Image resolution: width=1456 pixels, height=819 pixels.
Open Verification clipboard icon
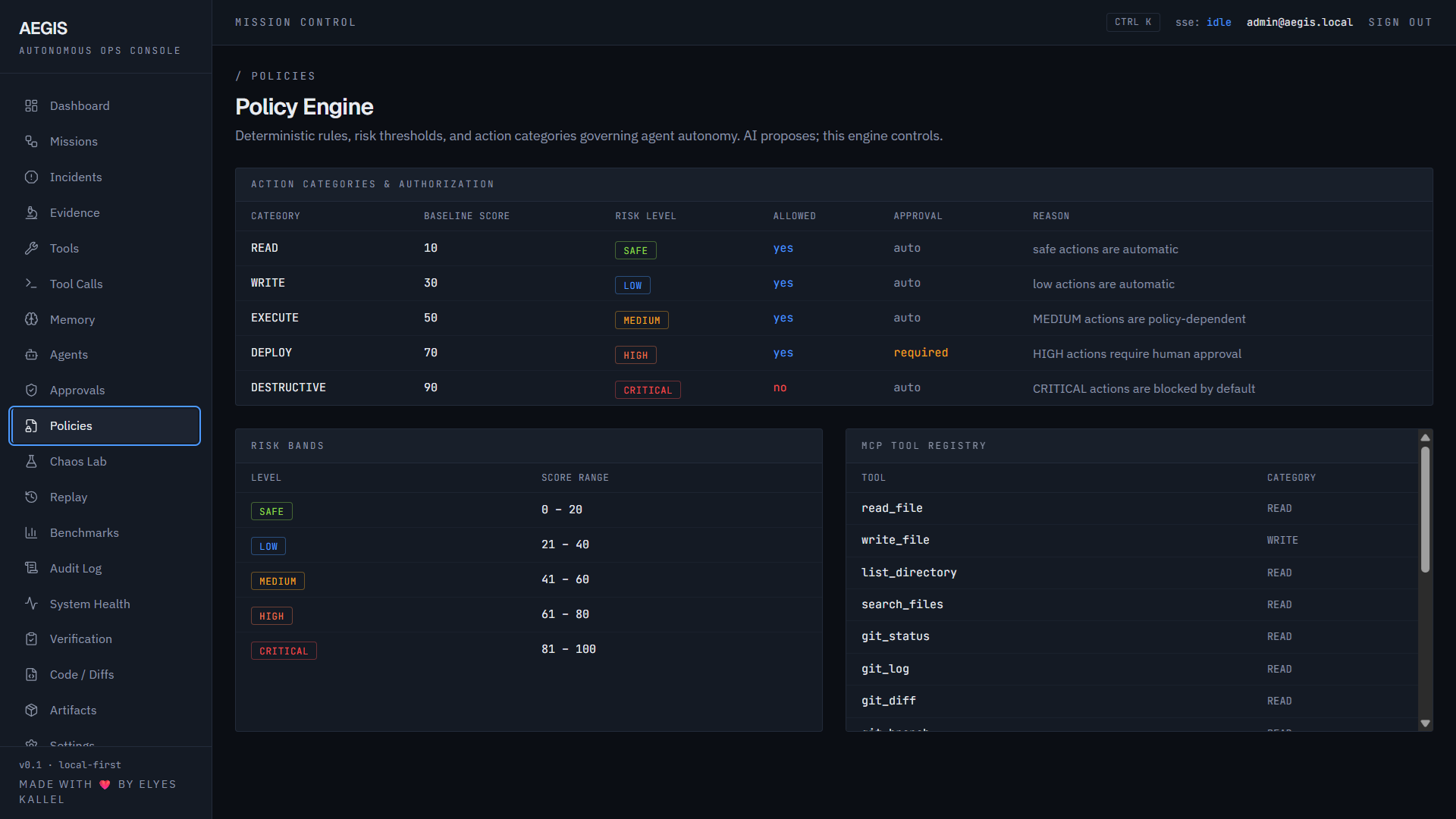[31, 639]
